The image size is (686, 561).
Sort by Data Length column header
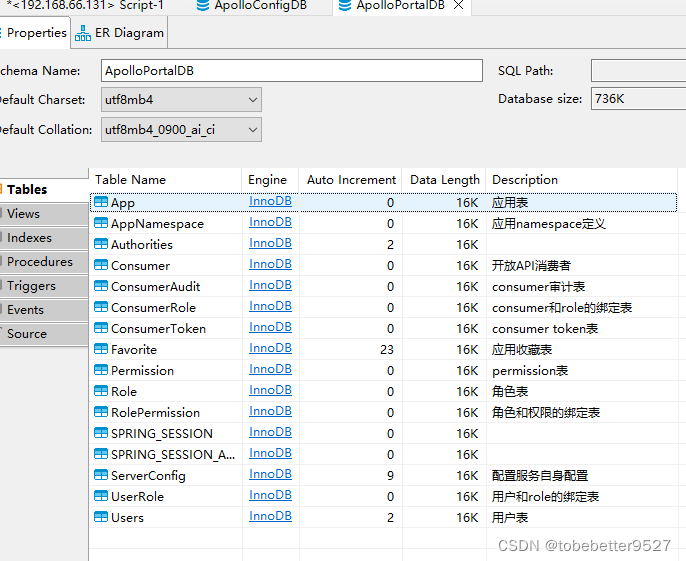(x=444, y=180)
